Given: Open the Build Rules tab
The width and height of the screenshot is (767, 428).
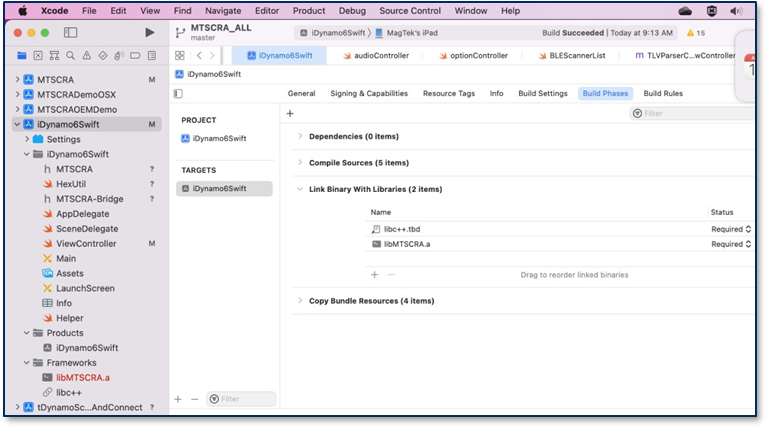Looking at the screenshot, I should [663, 93].
